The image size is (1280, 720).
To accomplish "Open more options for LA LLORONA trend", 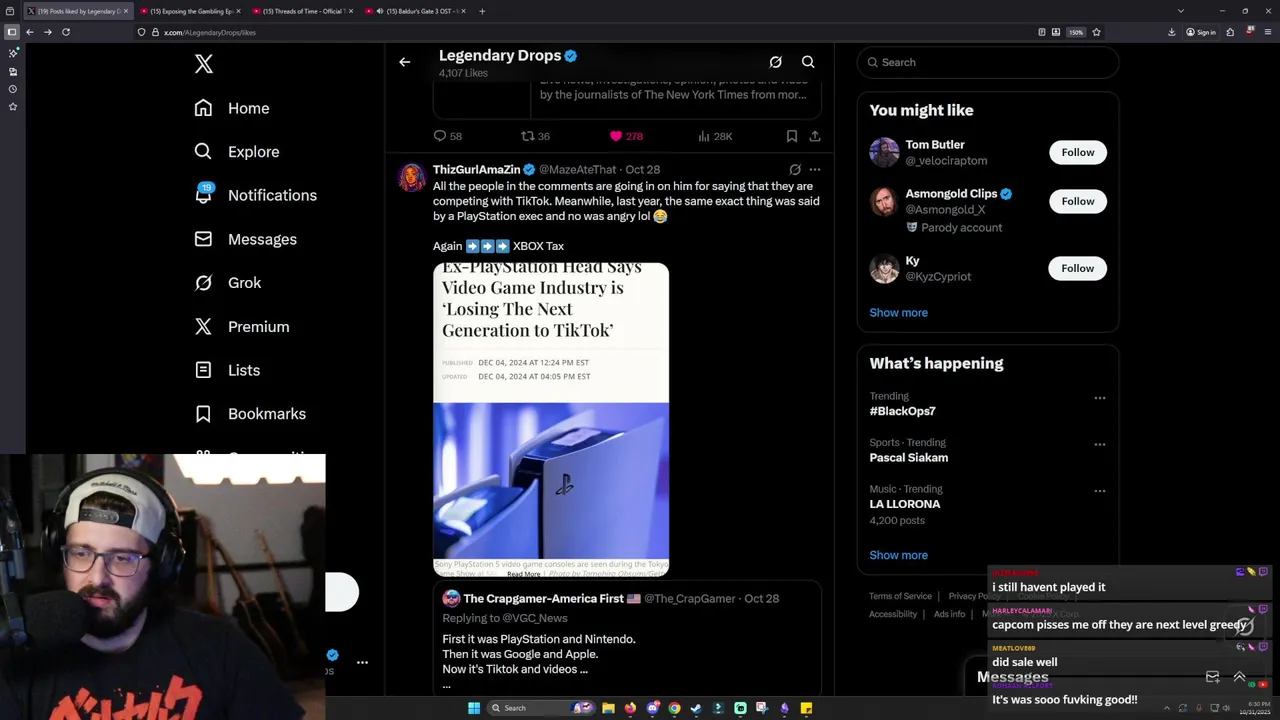I will pos(1100,491).
